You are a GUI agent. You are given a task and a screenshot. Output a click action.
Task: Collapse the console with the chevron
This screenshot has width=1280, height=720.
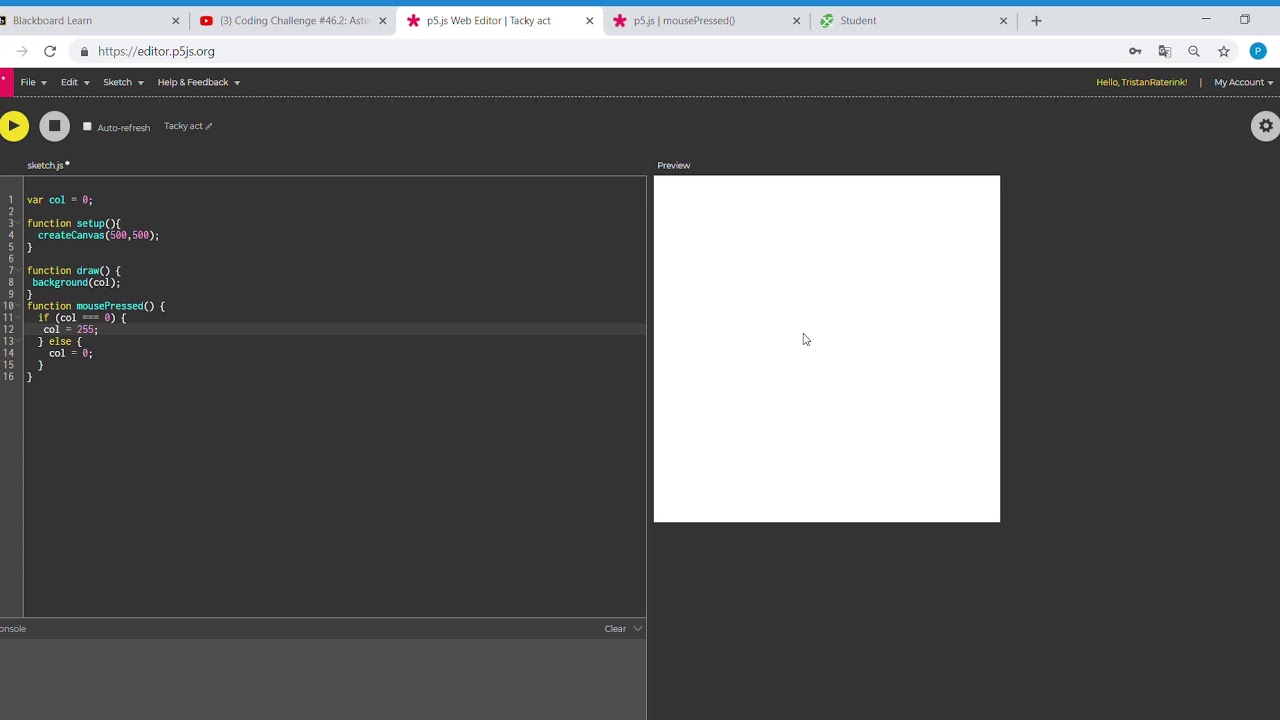pyautogui.click(x=638, y=629)
